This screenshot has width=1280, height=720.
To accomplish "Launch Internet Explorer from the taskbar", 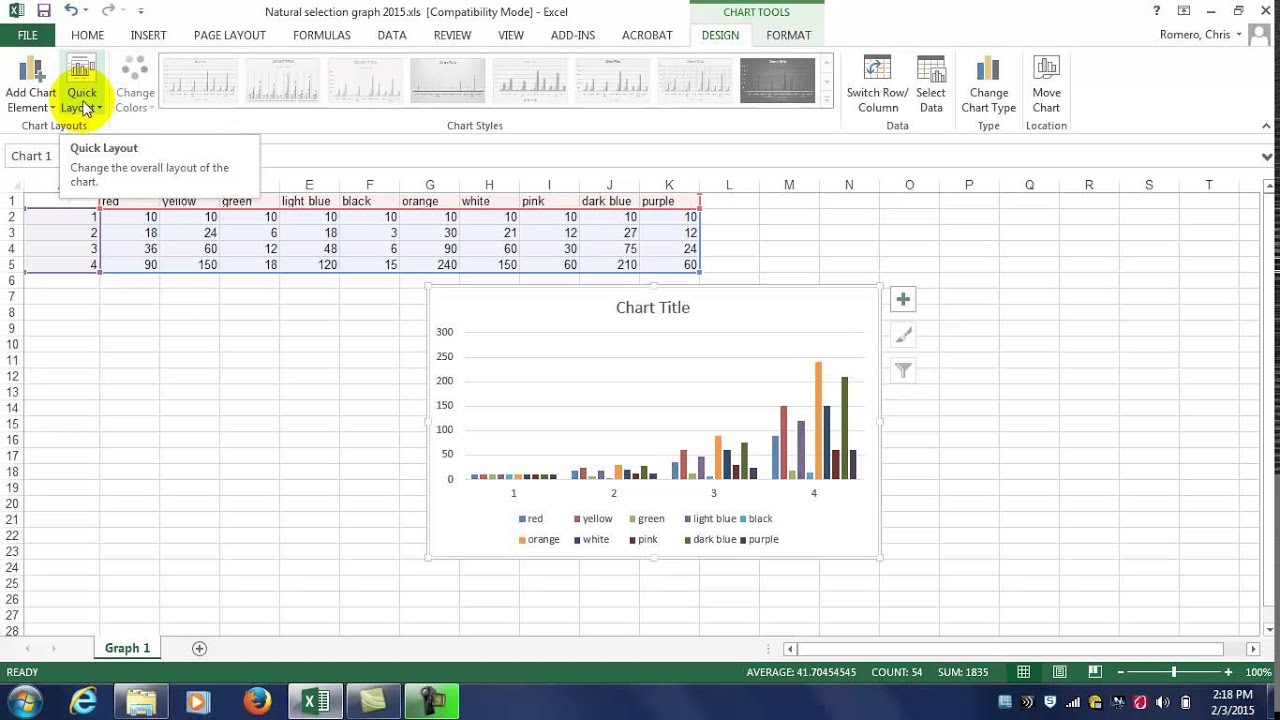I will point(83,702).
